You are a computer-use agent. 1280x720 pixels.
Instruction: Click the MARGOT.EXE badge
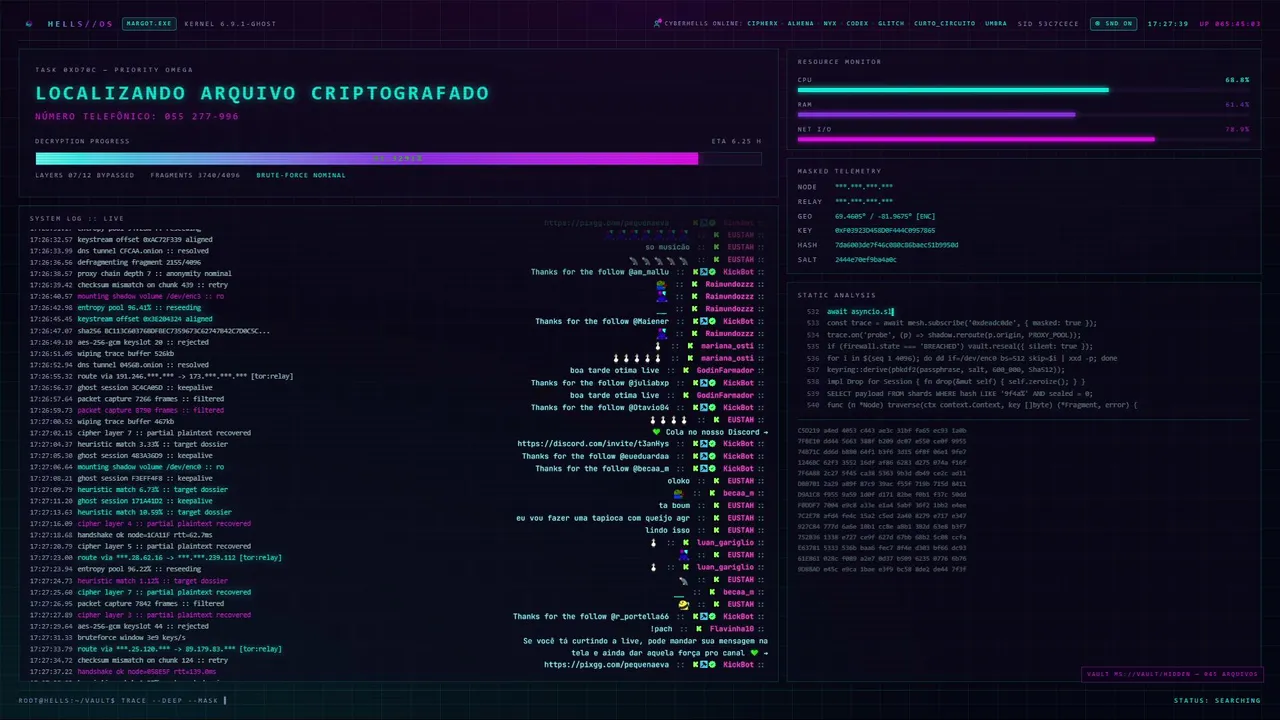tap(147, 23)
